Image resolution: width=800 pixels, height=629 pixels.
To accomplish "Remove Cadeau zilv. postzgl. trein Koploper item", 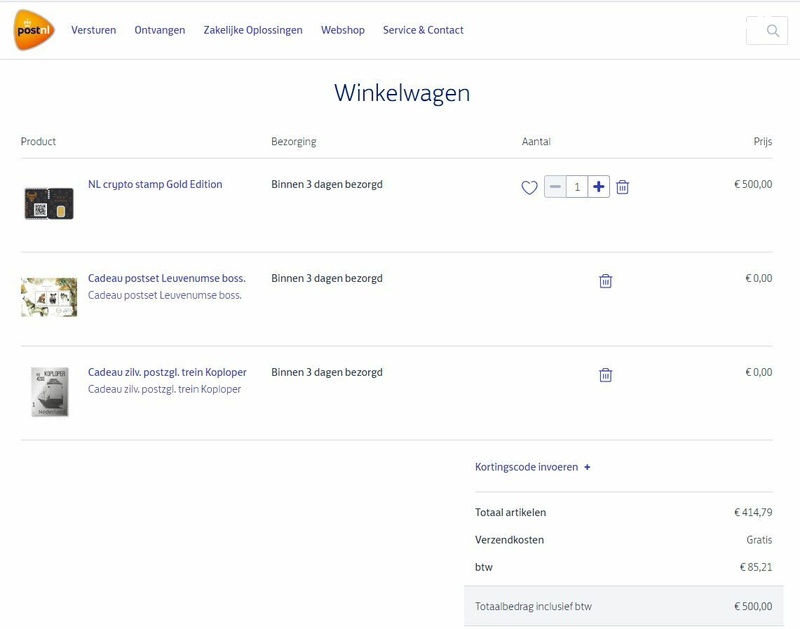I will point(605,373).
